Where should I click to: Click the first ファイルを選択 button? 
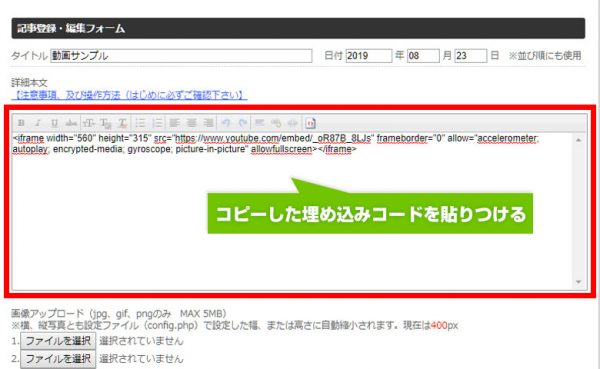point(58,341)
